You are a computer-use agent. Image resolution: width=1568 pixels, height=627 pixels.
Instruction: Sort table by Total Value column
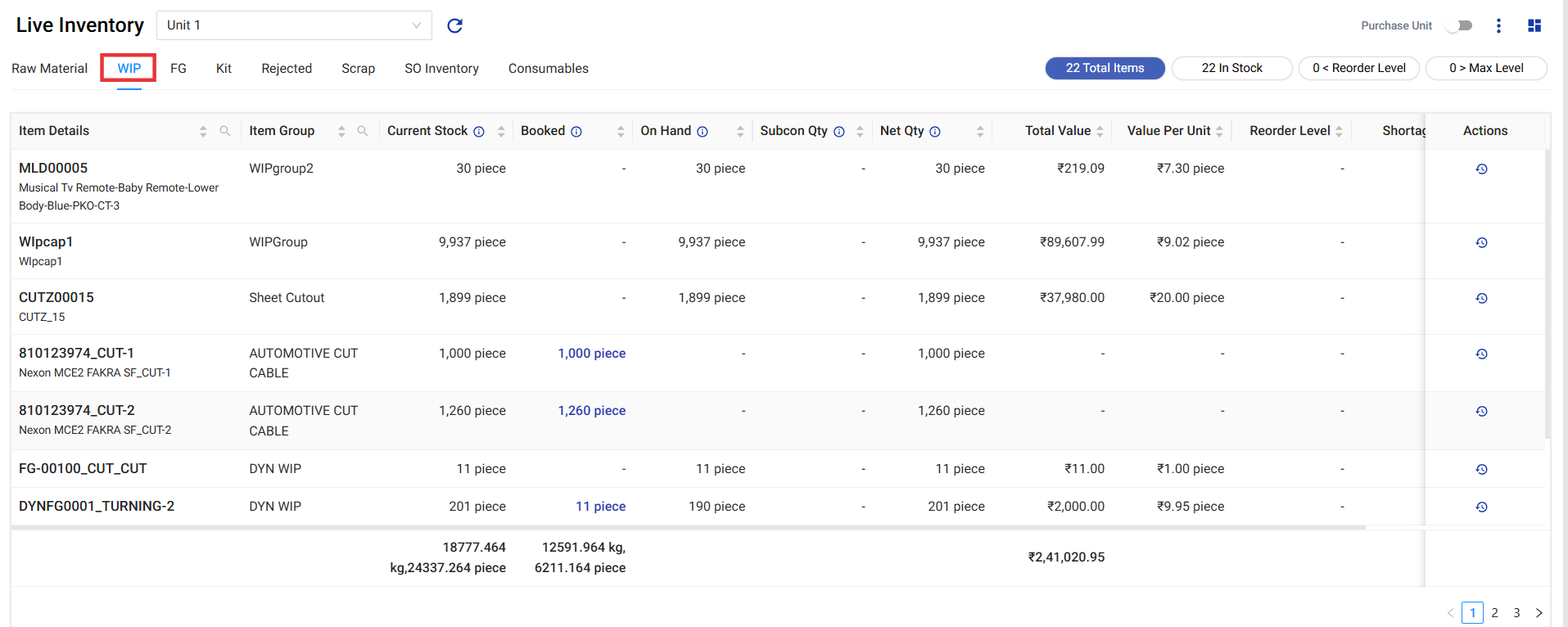tap(1100, 131)
